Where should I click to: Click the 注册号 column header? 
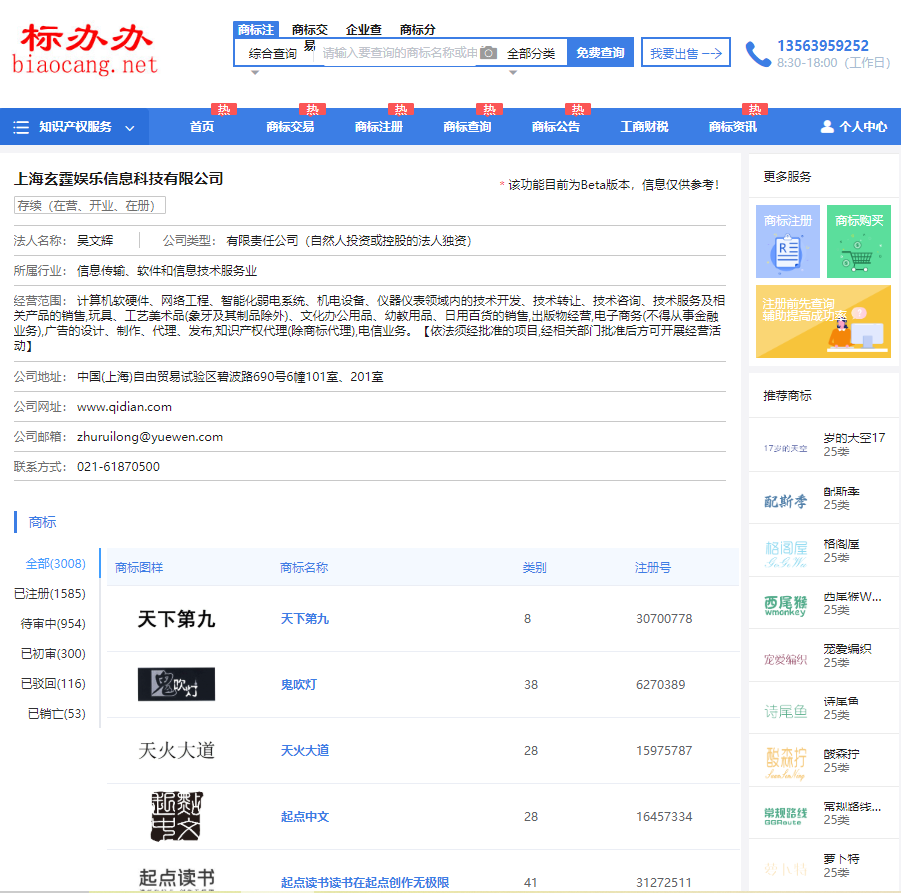click(652, 568)
